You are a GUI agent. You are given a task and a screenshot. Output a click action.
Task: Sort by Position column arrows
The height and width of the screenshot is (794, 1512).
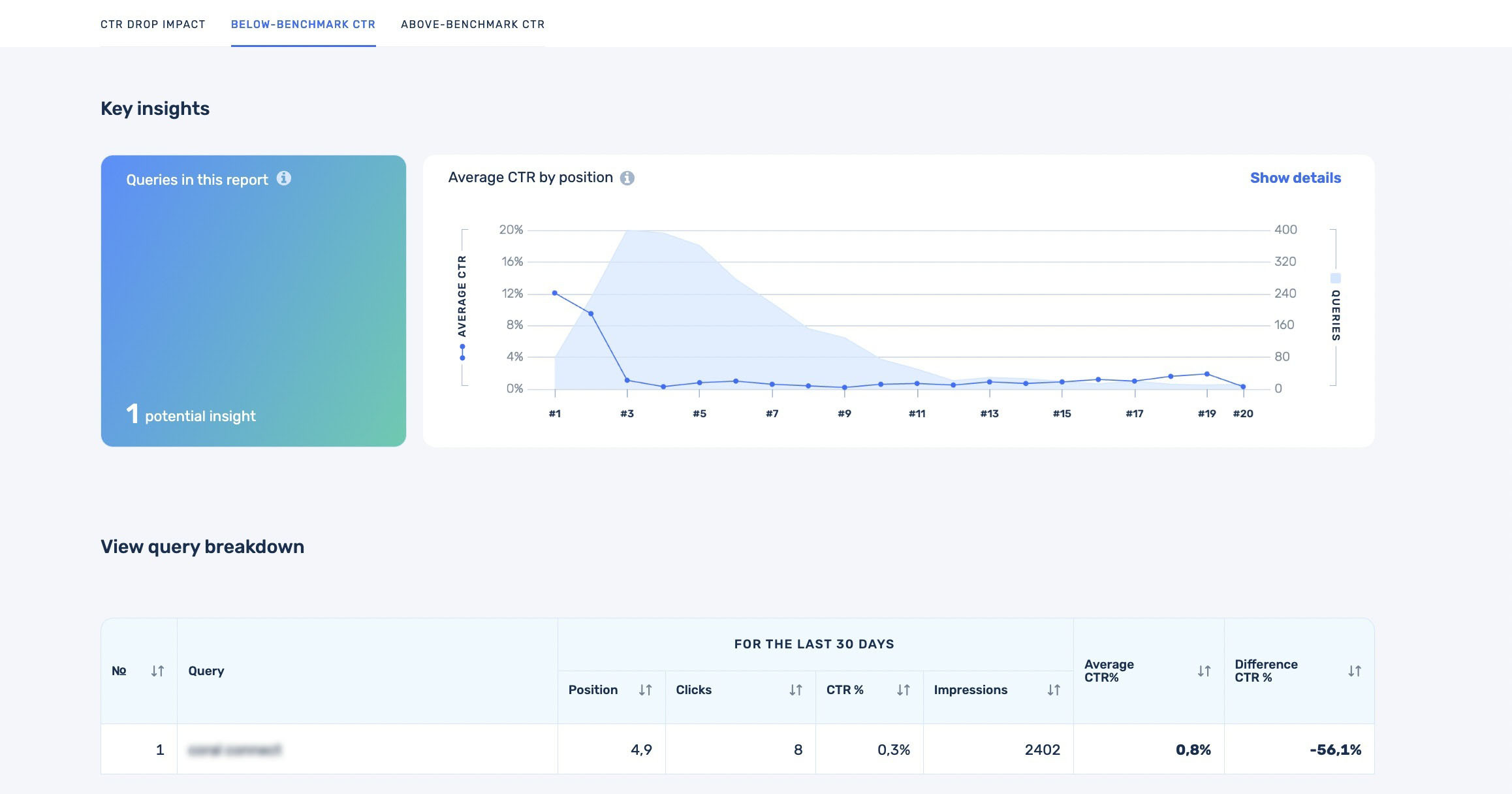645,690
